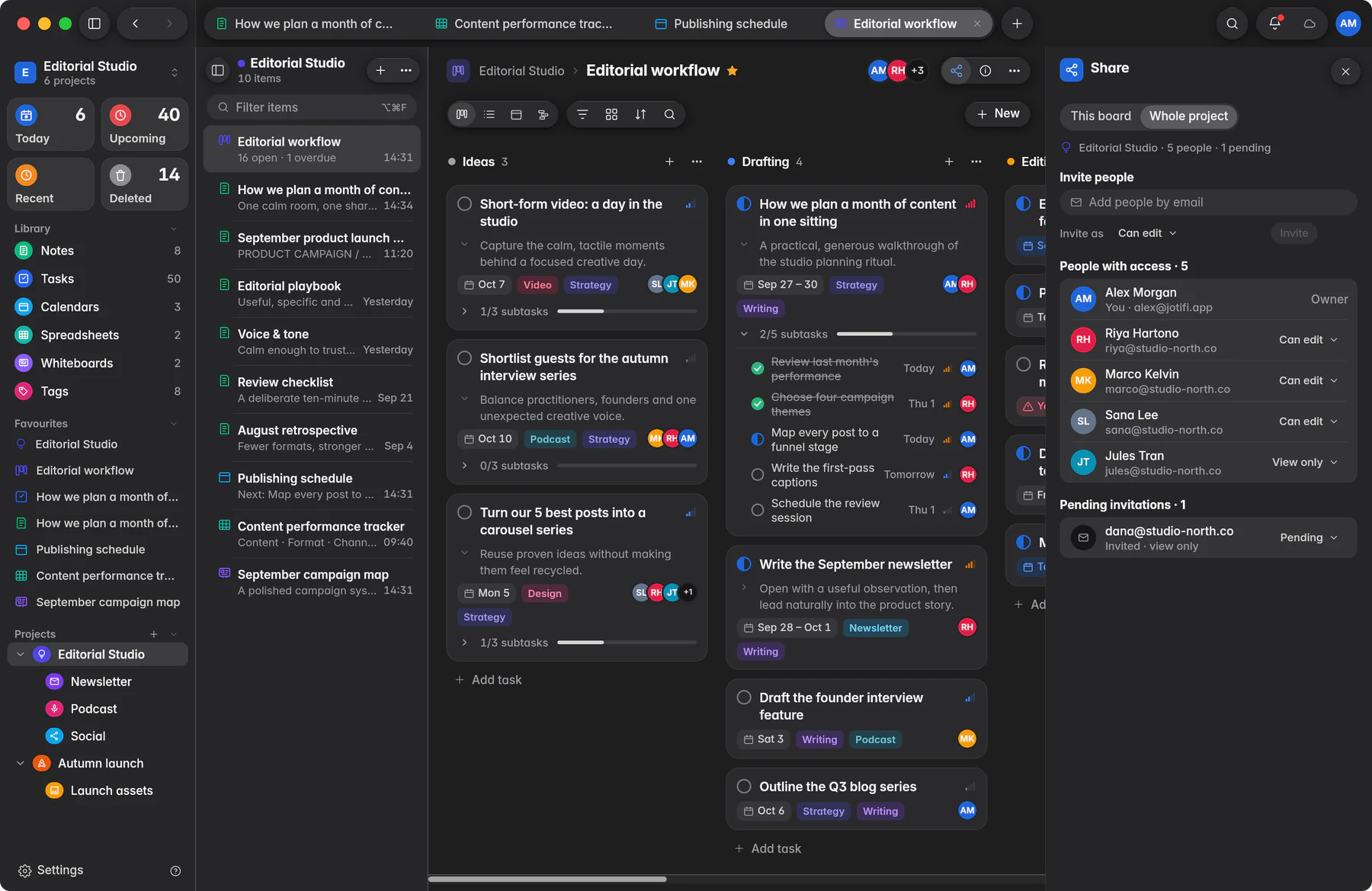Search within the board using magnifier icon
This screenshot has height=891, width=1372.
669,114
